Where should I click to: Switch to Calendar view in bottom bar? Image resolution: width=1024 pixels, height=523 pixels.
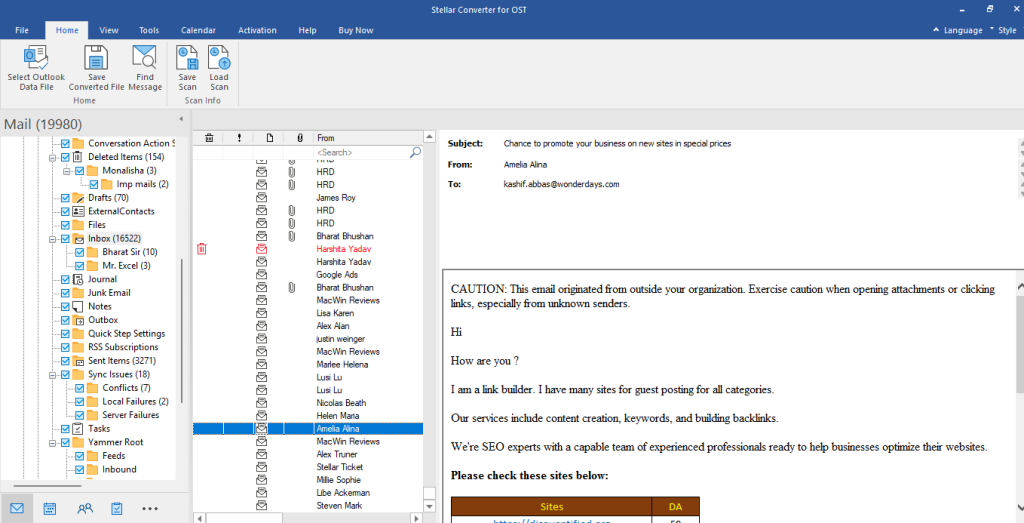[50, 508]
